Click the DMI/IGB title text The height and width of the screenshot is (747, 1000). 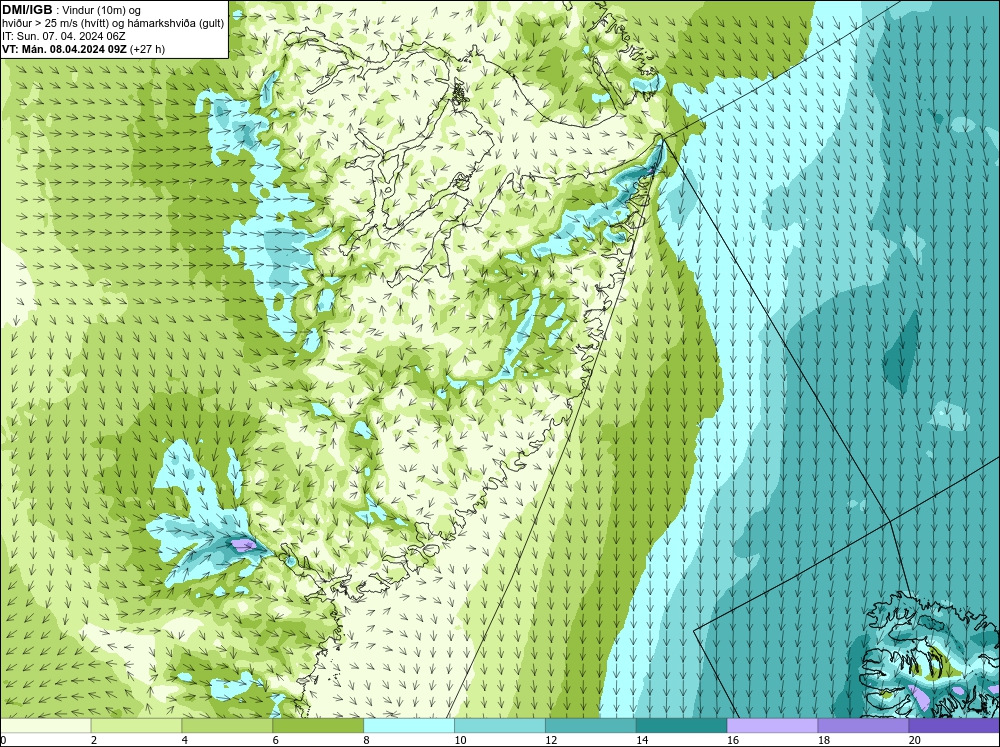tap(27, 10)
